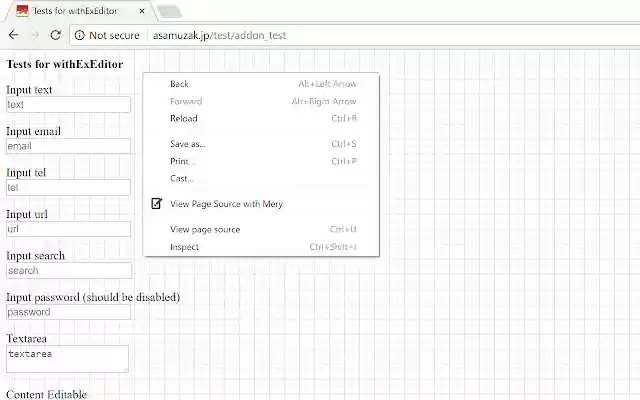Click into the password input field
This screenshot has height=400, width=640.
tap(69, 312)
